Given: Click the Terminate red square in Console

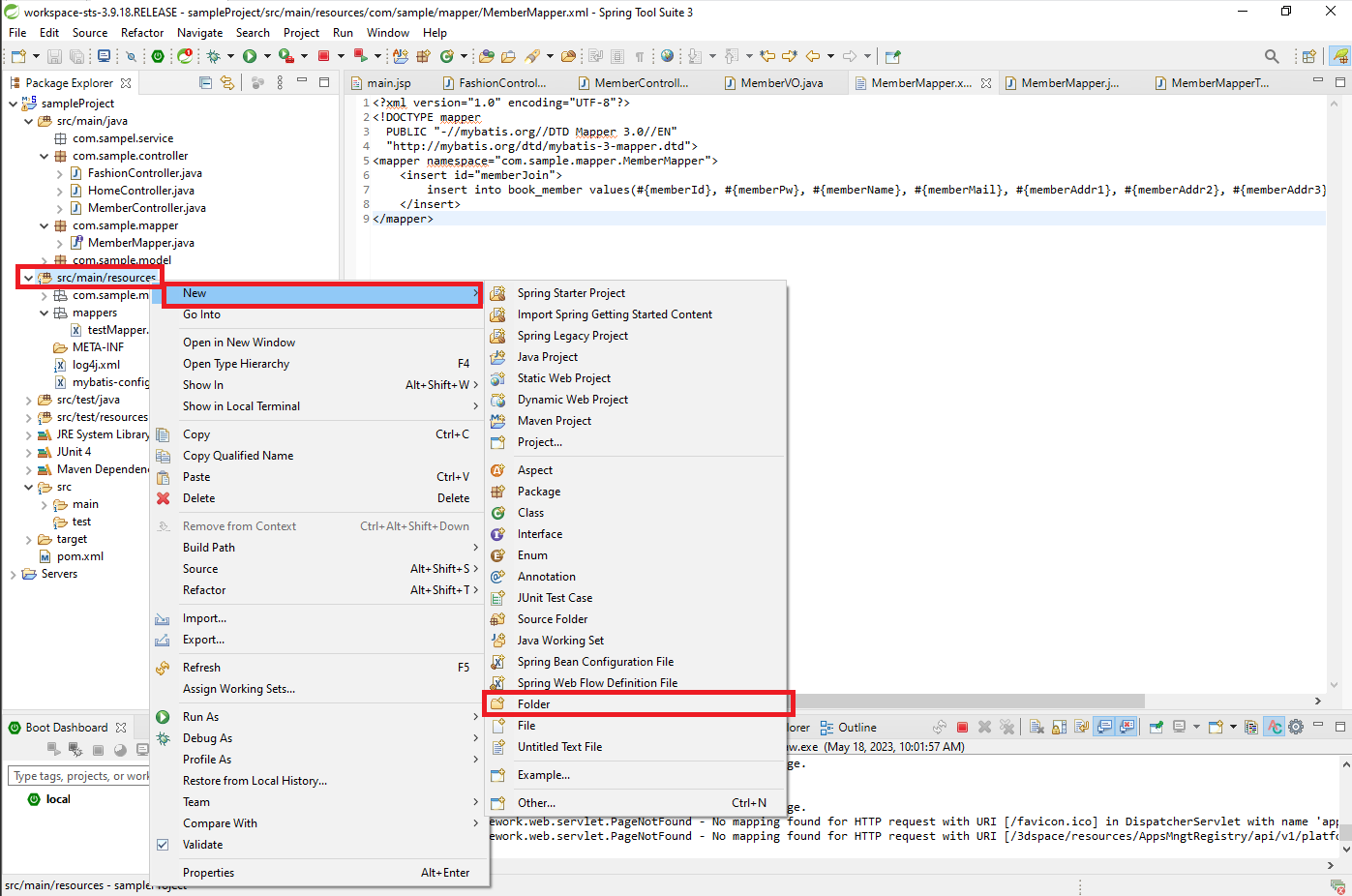Looking at the screenshot, I should [x=962, y=727].
